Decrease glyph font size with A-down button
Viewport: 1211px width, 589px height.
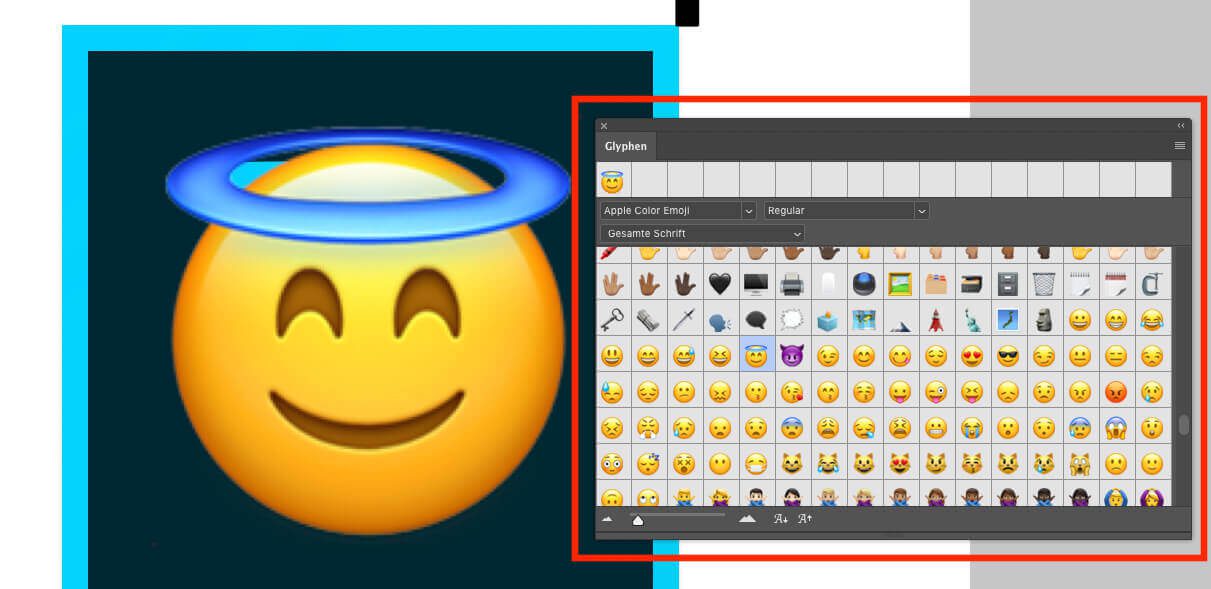coord(781,519)
